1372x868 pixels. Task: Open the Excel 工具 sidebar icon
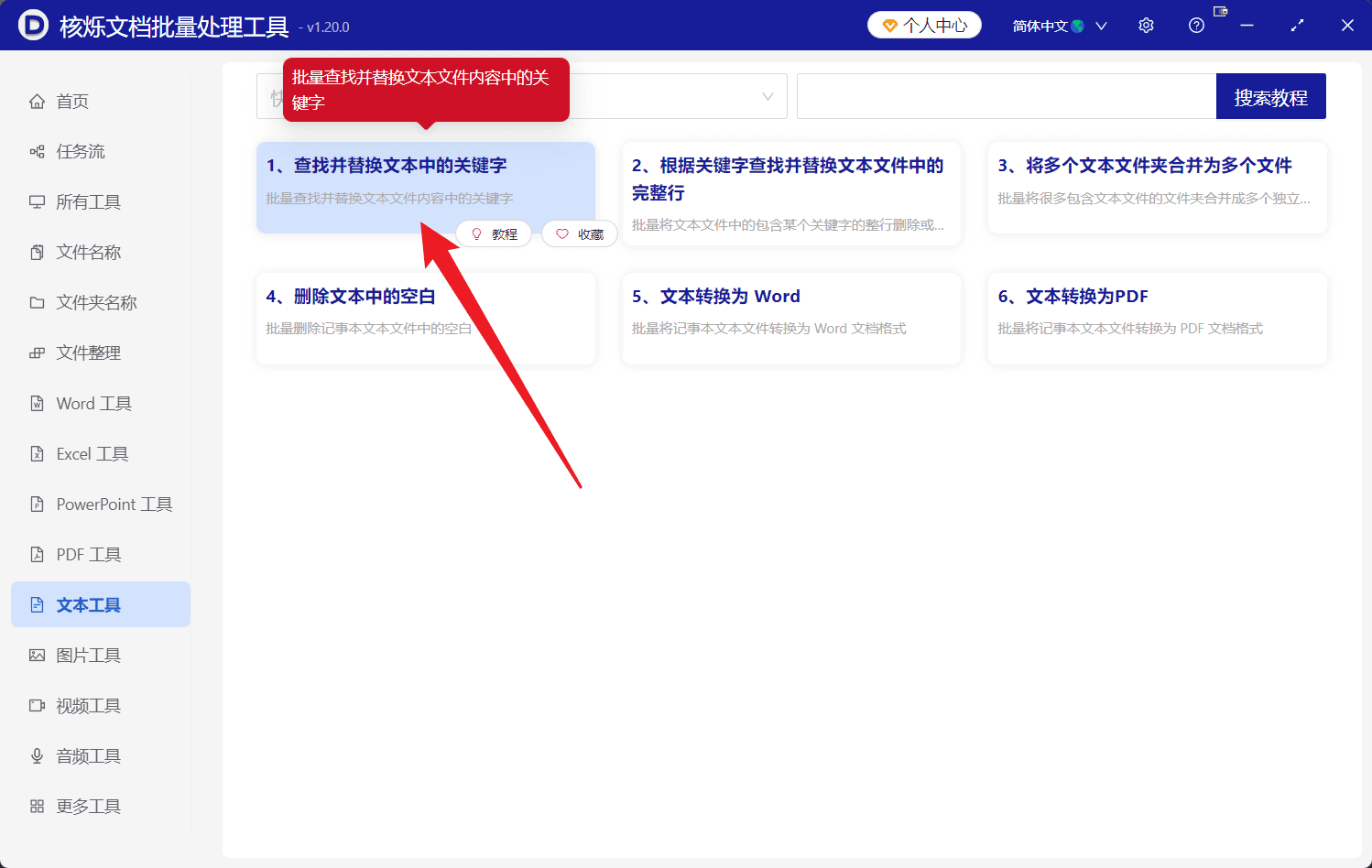point(37,453)
